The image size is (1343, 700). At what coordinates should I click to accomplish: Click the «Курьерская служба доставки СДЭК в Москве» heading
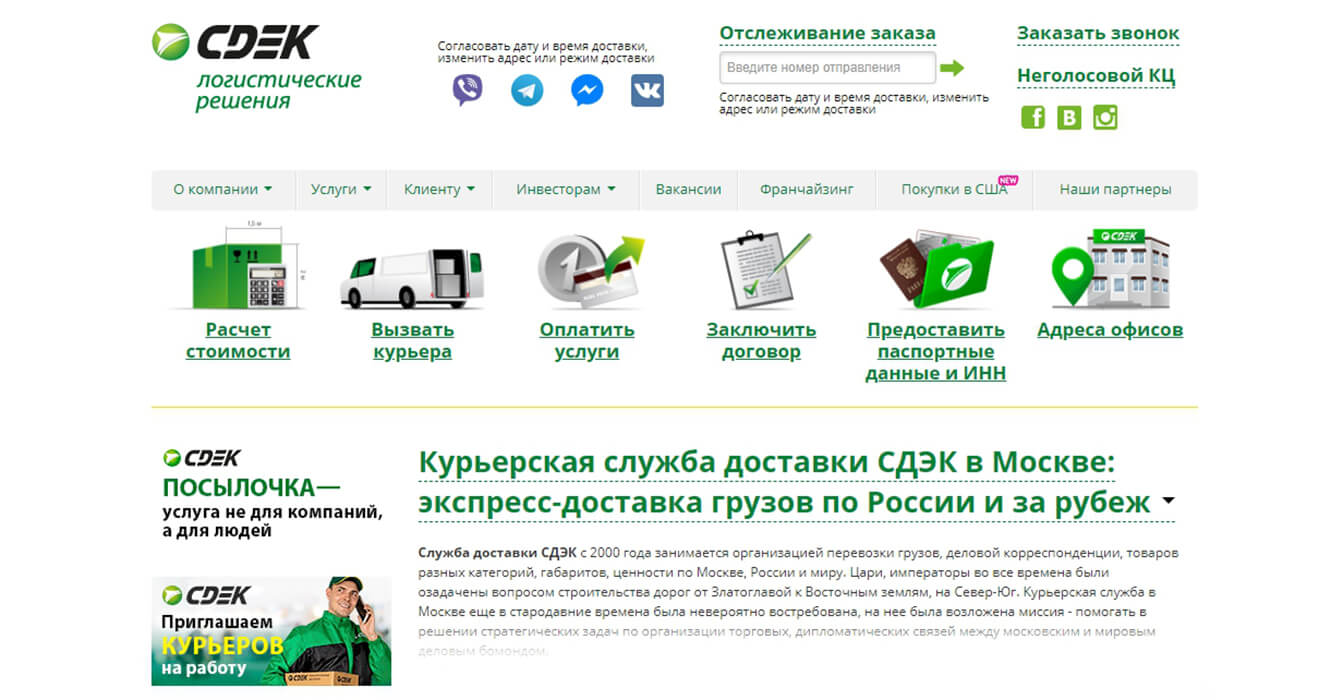767,464
